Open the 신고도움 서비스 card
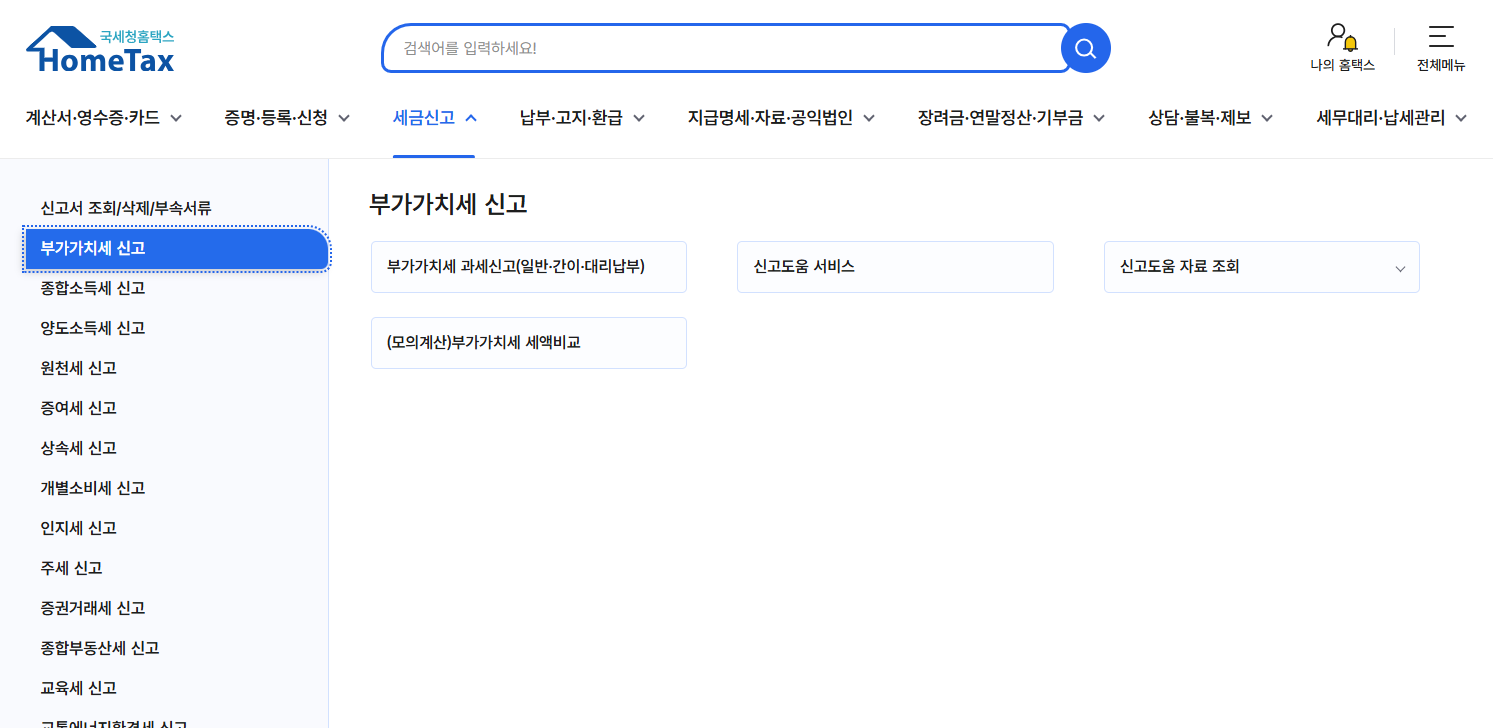The image size is (1493, 728). pyautogui.click(x=894, y=266)
